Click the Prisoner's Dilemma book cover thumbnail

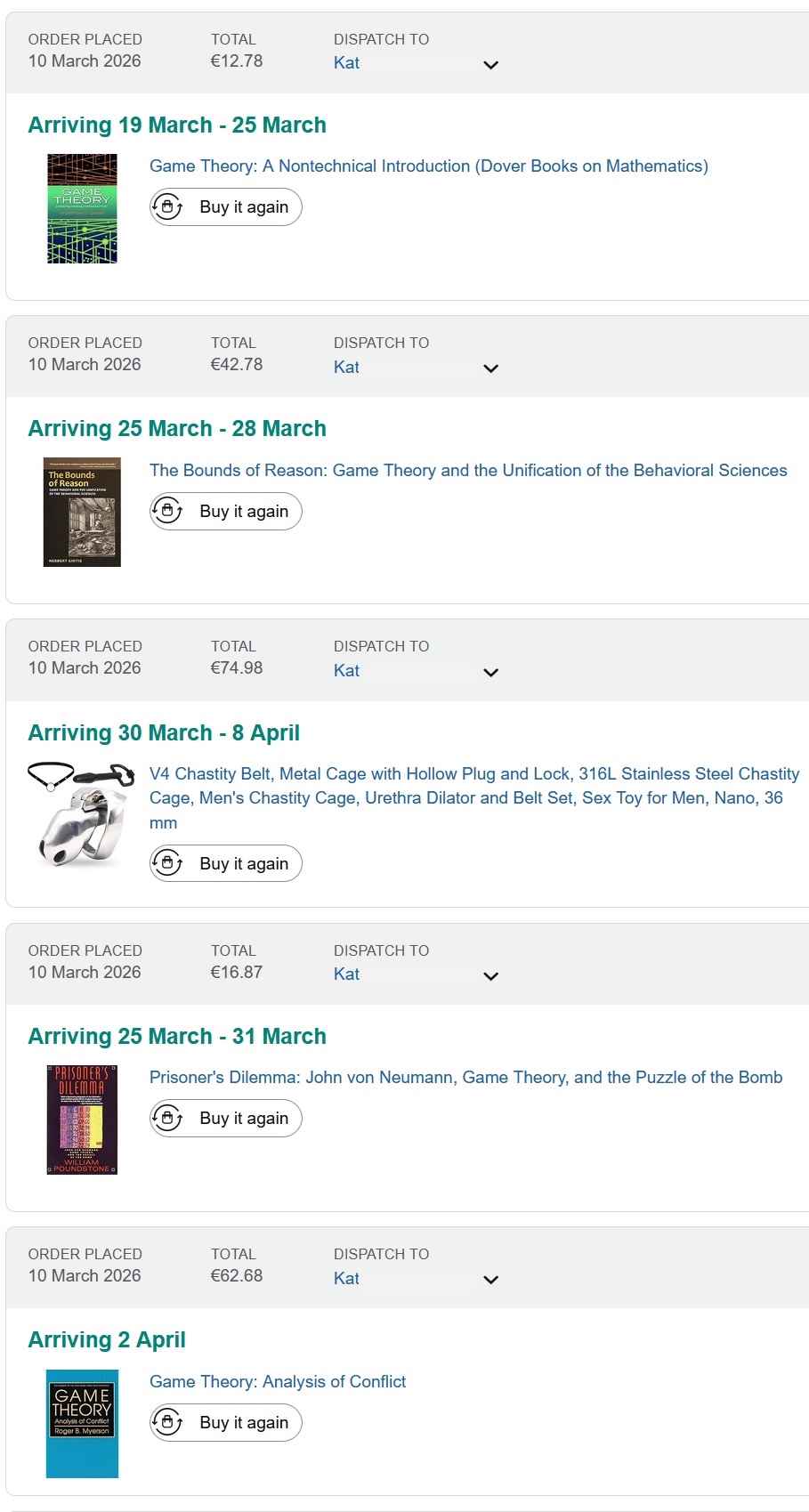[x=82, y=1120]
